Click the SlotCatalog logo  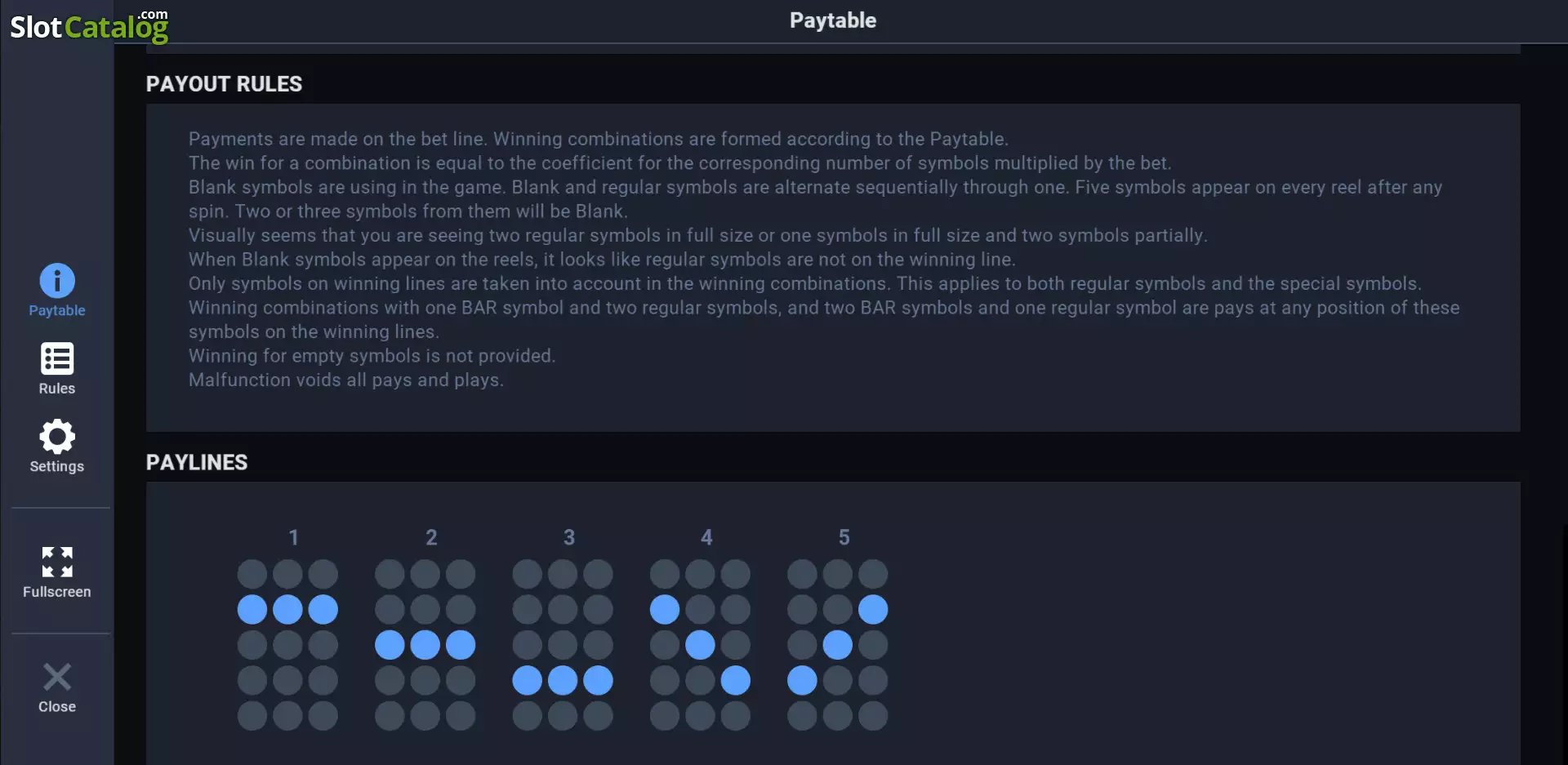tap(89, 25)
